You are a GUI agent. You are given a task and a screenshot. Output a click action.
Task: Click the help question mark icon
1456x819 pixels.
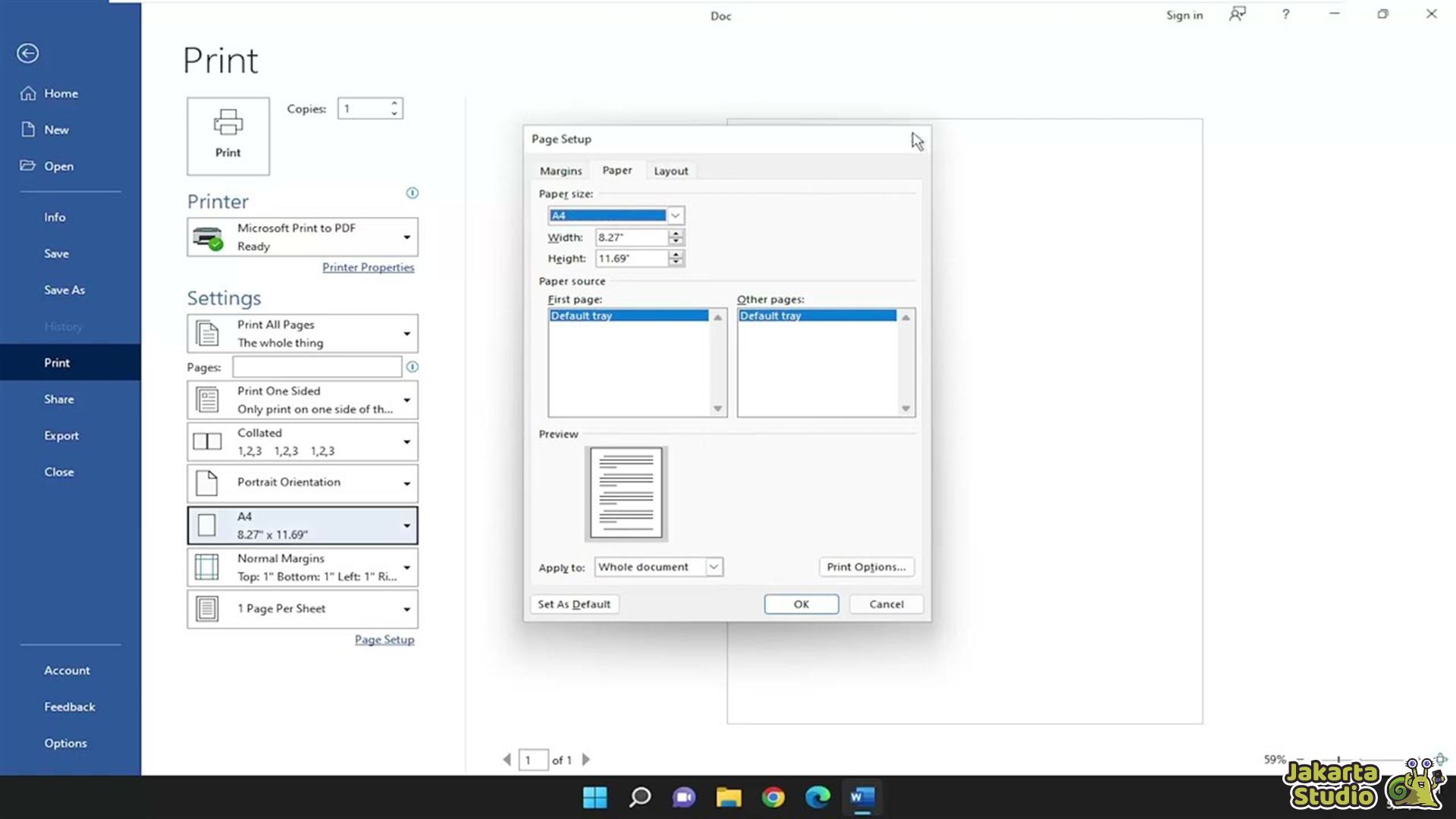[x=1285, y=14]
